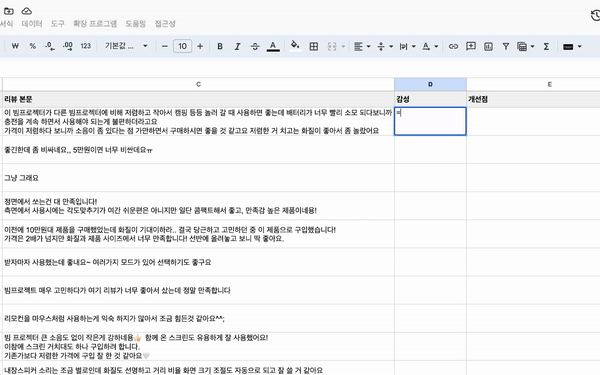
Task: Open the fill color picker
Action: click(295, 46)
